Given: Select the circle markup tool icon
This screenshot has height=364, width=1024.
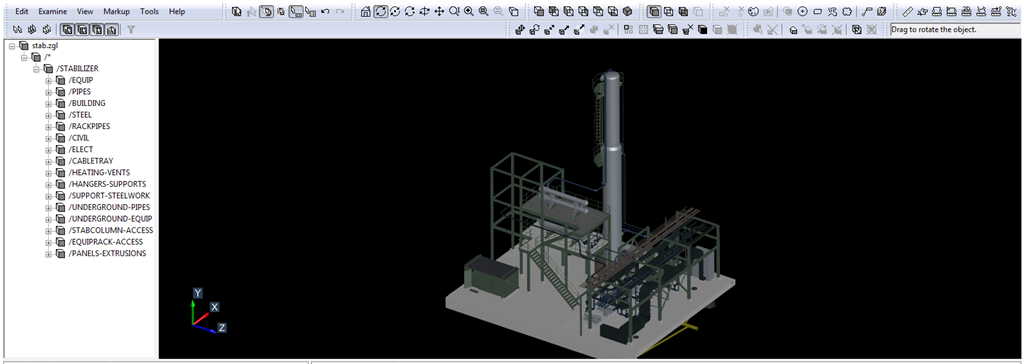Looking at the screenshot, I should coord(803,12).
